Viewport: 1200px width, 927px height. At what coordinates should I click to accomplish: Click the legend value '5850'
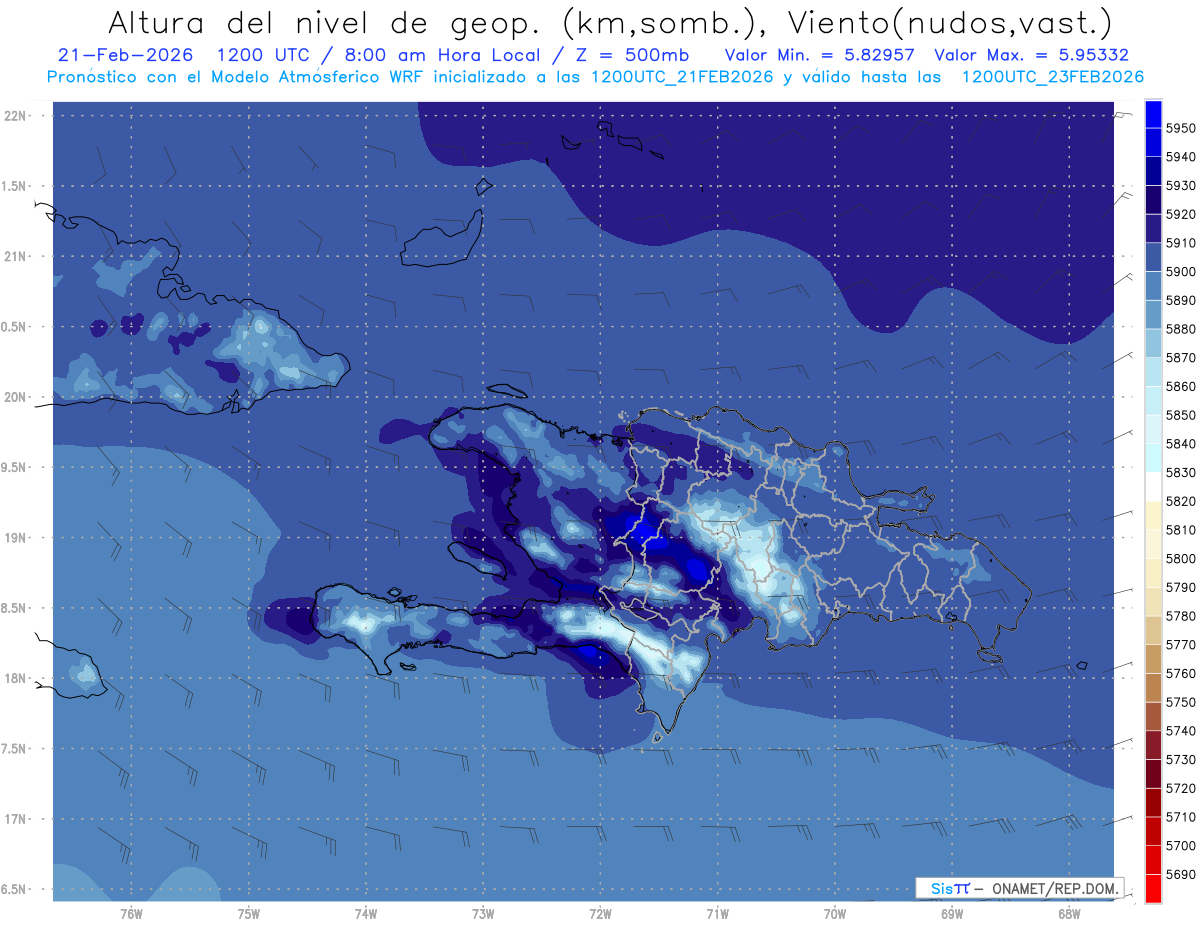click(1181, 415)
